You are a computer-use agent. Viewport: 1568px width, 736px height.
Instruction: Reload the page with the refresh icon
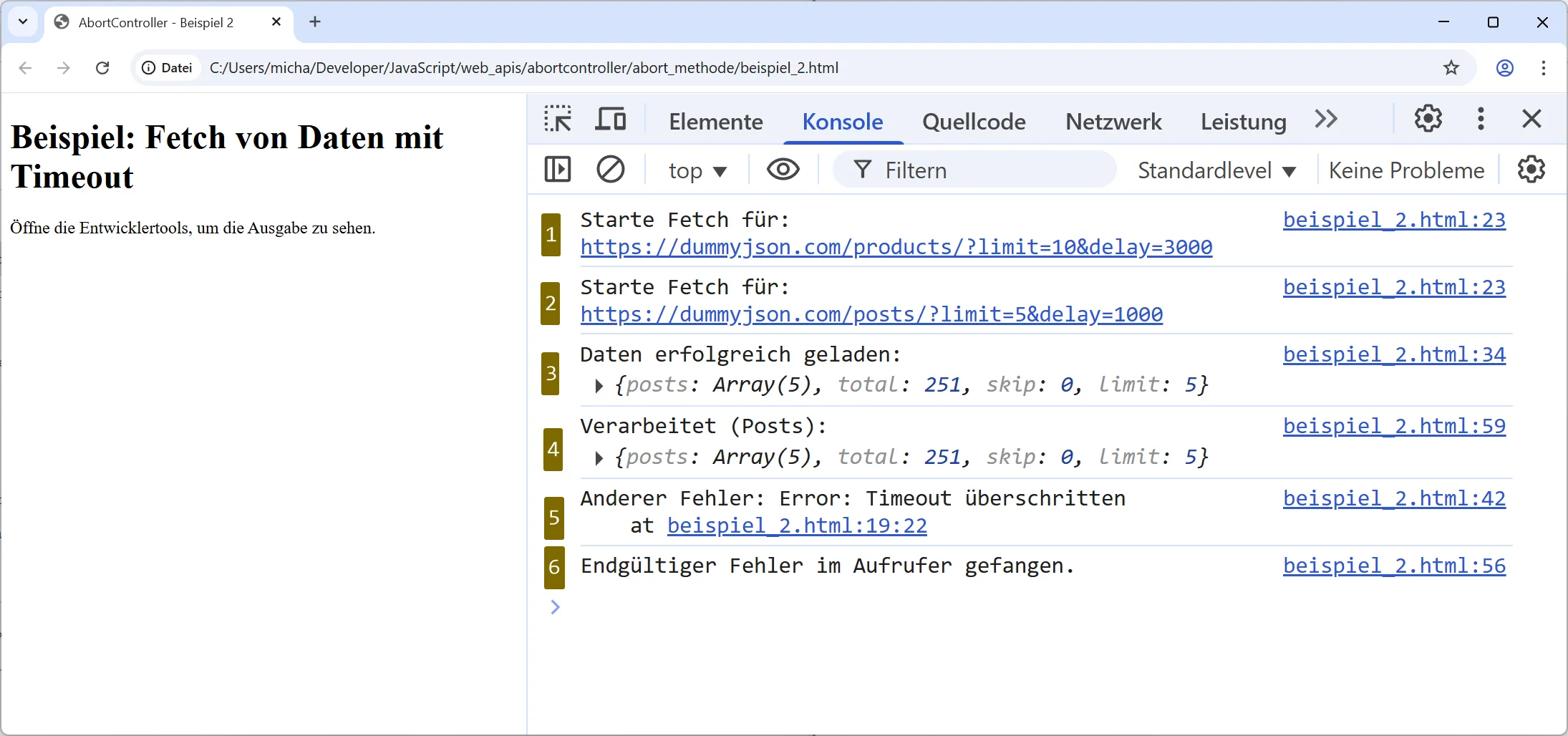102,68
